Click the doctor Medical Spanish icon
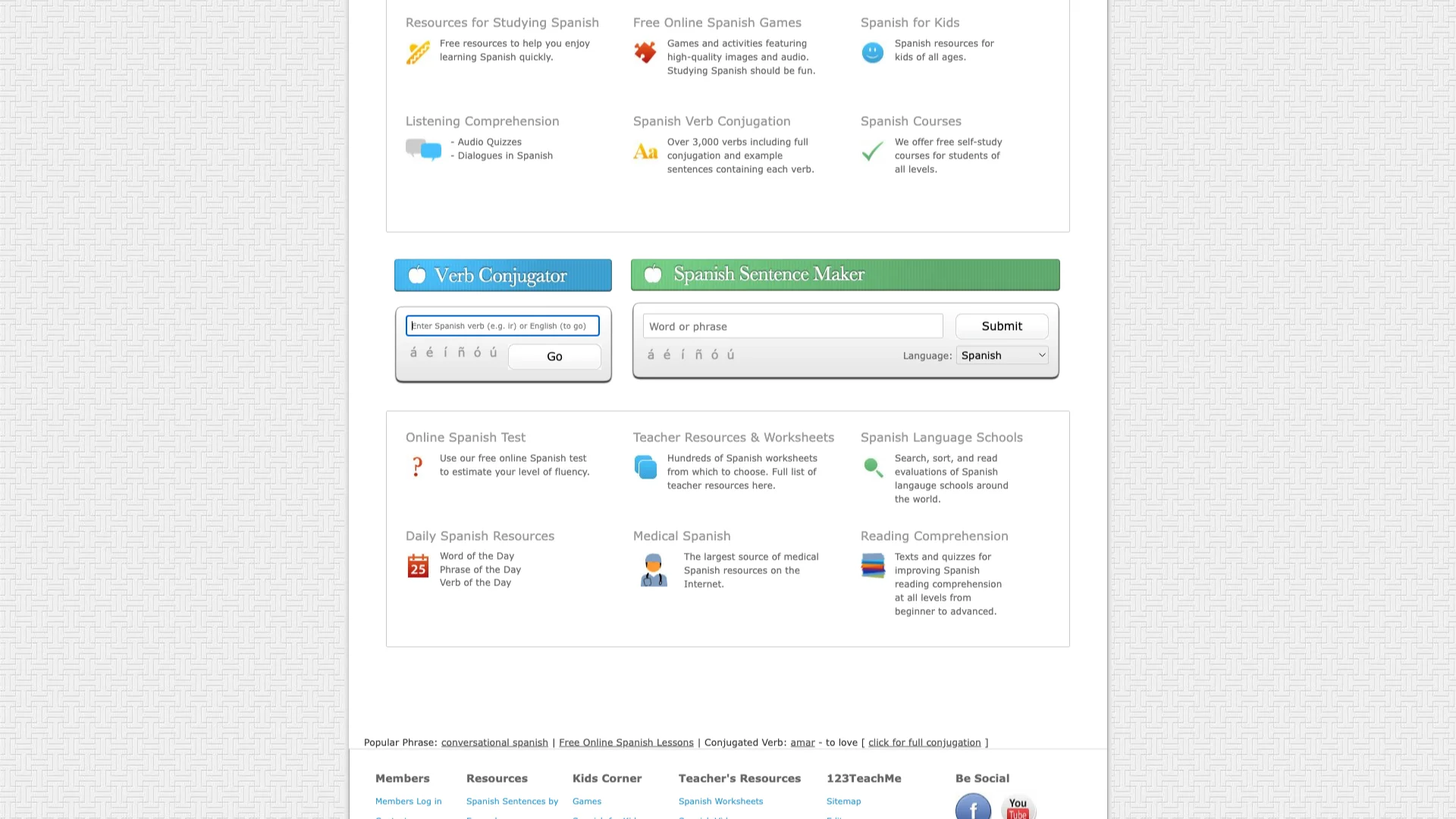1456x819 pixels. pyautogui.click(x=654, y=570)
